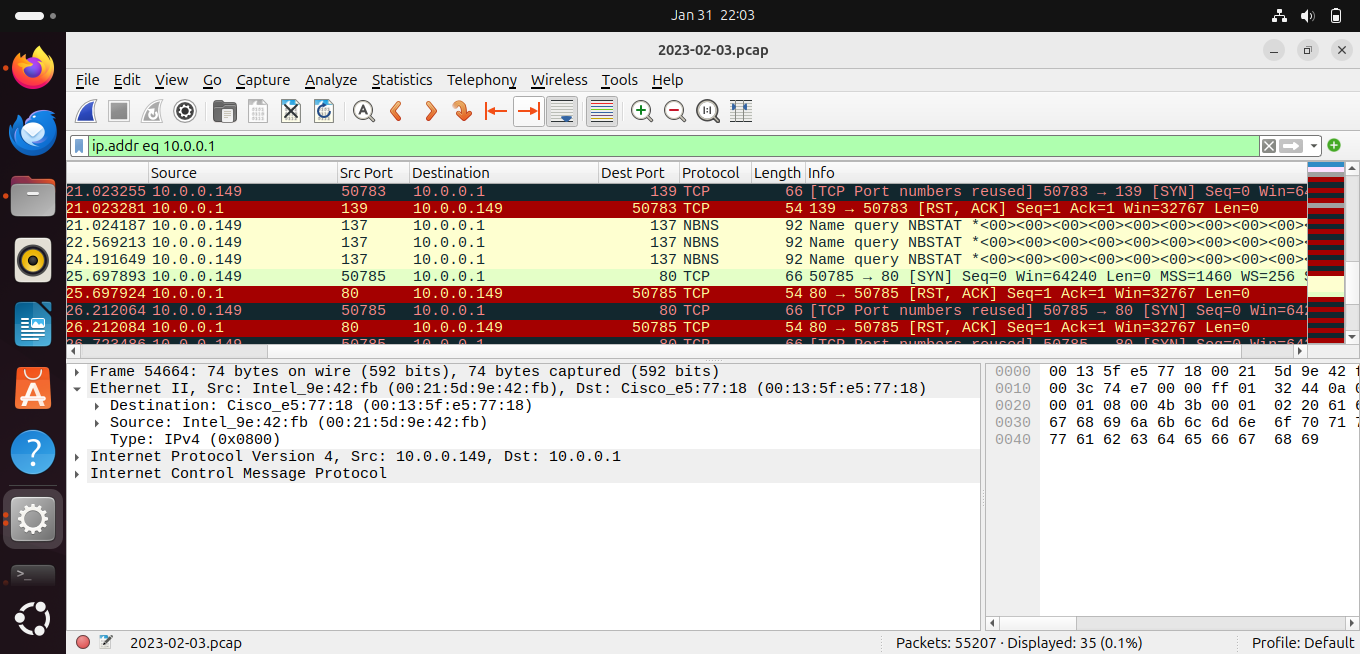This screenshot has width=1360, height=654.
Task: Zoom out main window text
Action: click(675, 111)
